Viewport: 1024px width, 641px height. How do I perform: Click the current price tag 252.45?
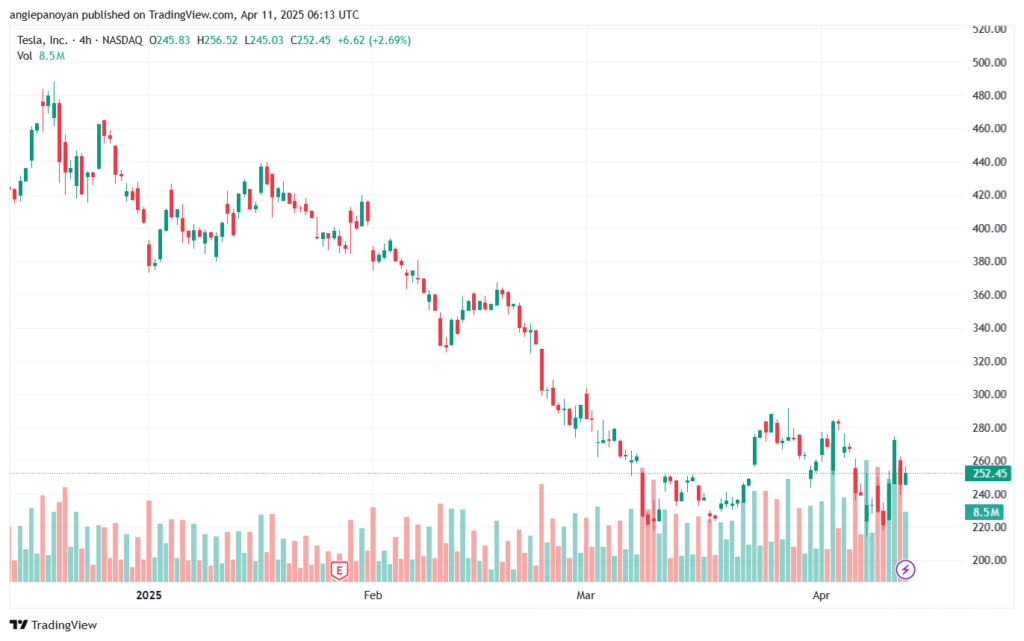point(988,473)
